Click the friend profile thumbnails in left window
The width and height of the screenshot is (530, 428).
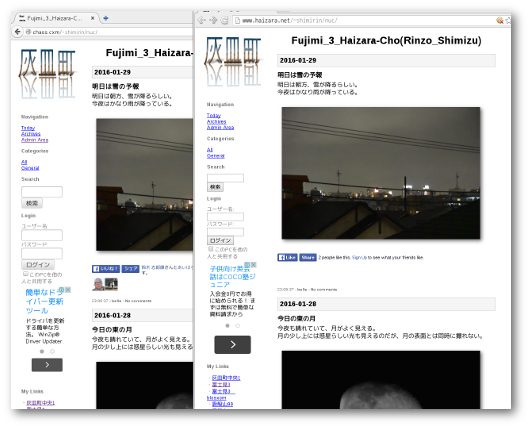tap(105, 284)
